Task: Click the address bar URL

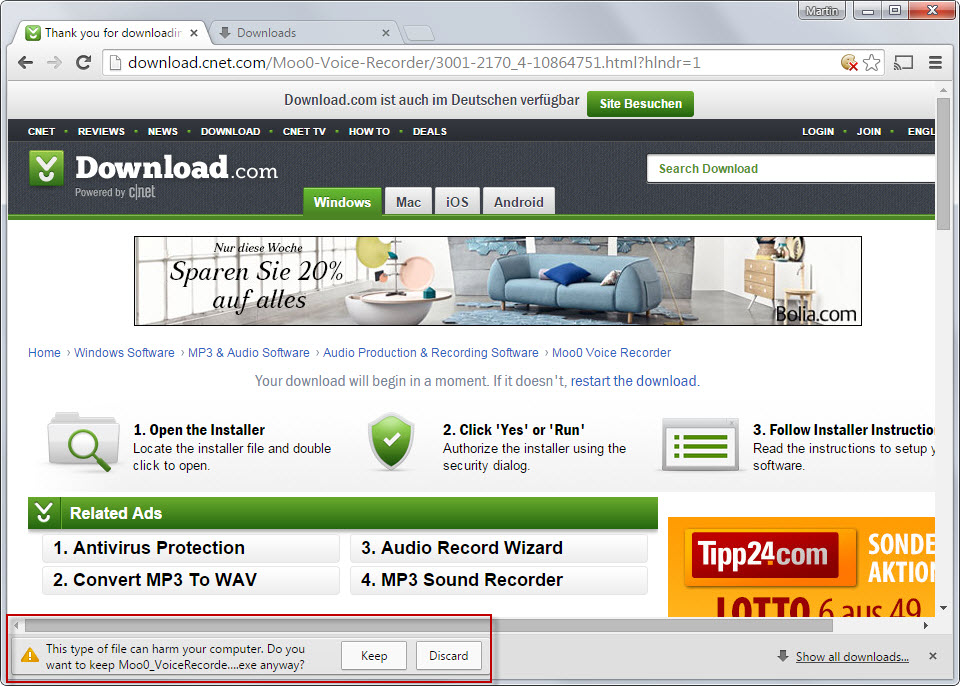Action: 414,62
